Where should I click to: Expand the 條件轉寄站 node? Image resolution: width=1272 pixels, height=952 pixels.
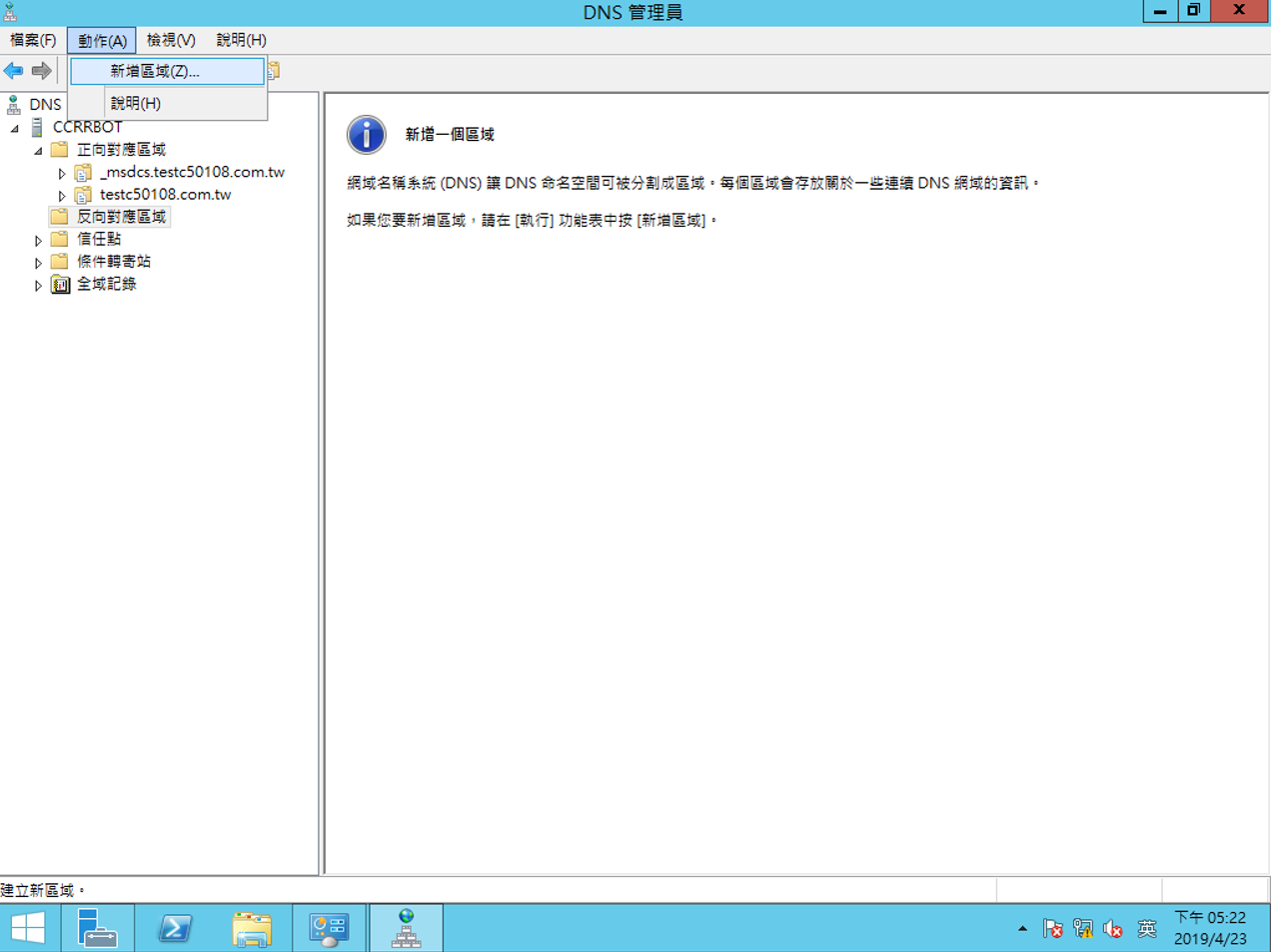pyautogui.click(x=38, y=263)
